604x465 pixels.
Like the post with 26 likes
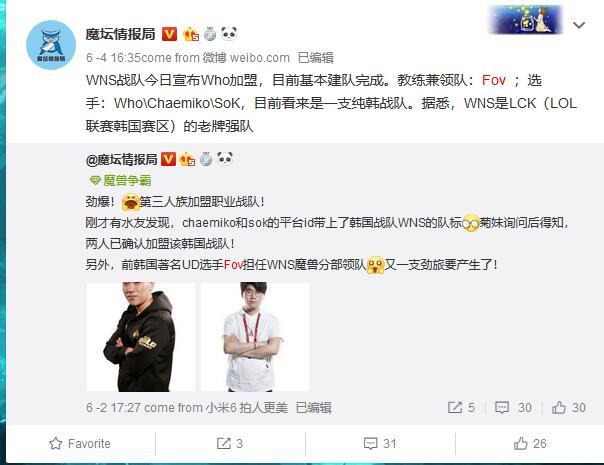pyautogui.click(x=530, y=443)
